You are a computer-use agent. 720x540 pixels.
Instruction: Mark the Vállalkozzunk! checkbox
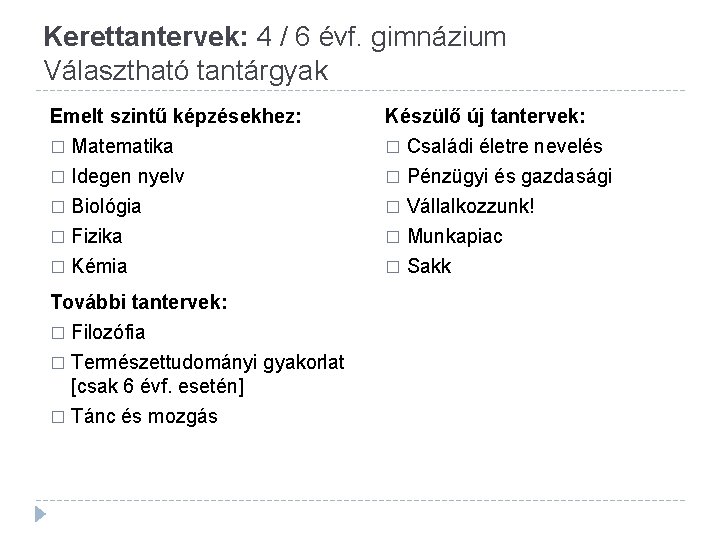click(393, 207)
